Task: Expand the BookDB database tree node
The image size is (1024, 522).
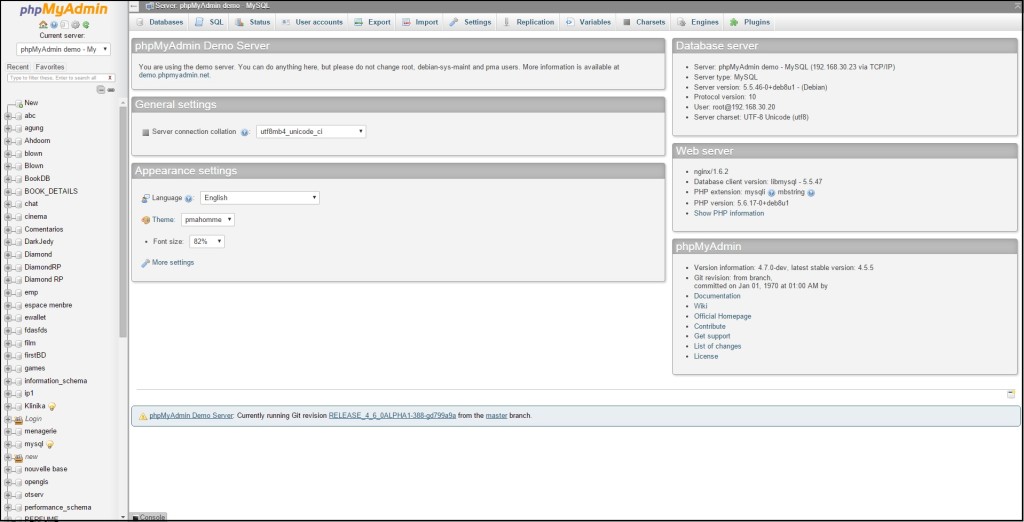Action: (x=8, y=179)
